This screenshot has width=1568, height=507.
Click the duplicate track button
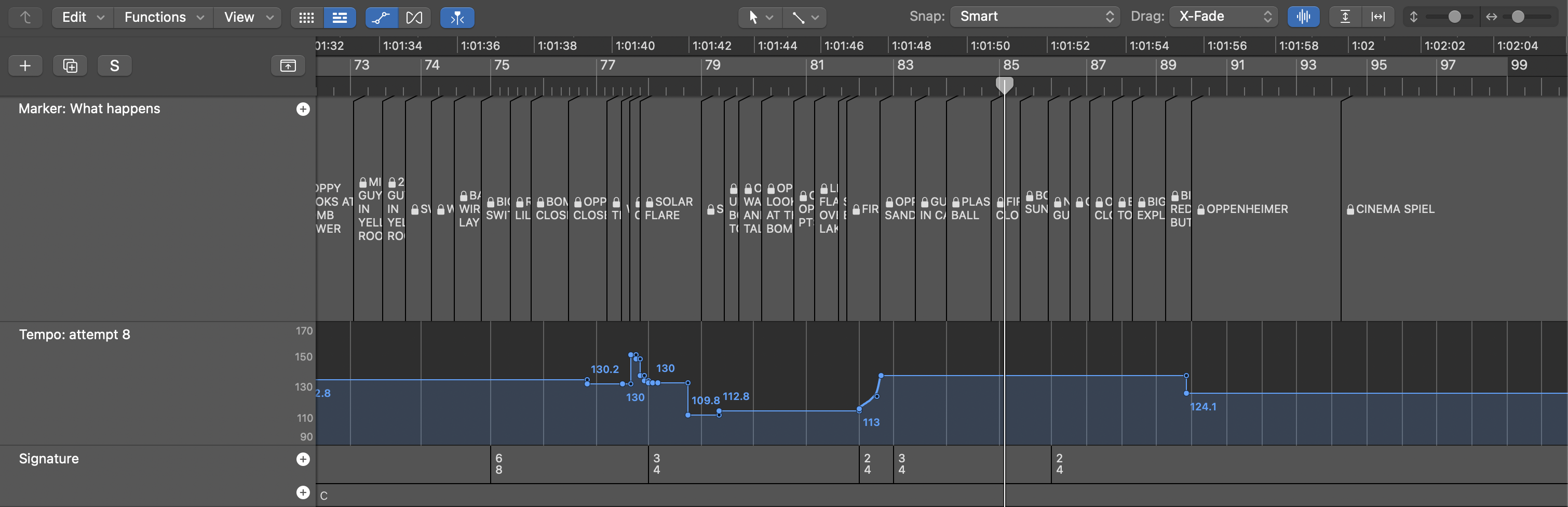70,66
